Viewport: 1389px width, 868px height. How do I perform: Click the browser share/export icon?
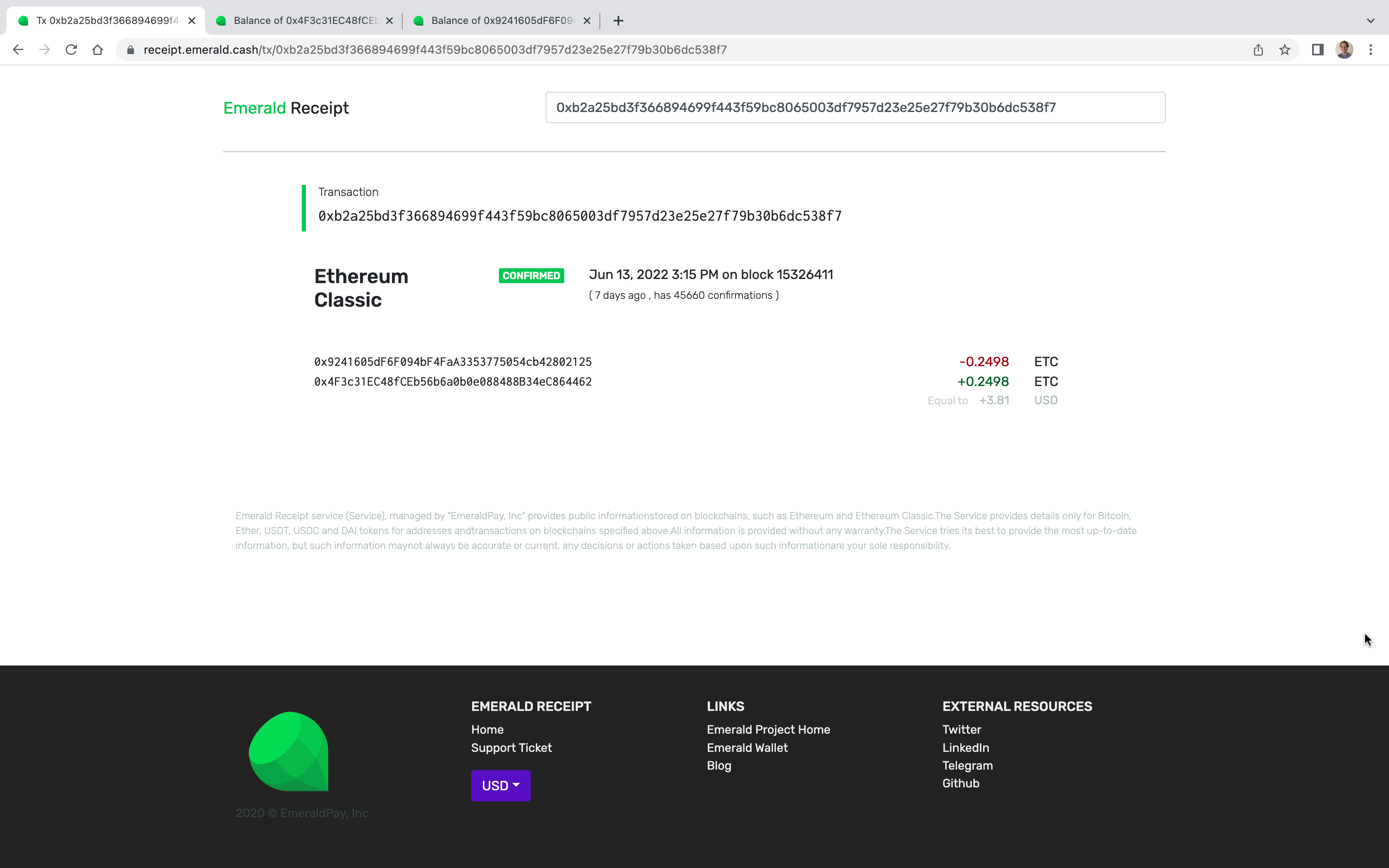coord(1258,50)
